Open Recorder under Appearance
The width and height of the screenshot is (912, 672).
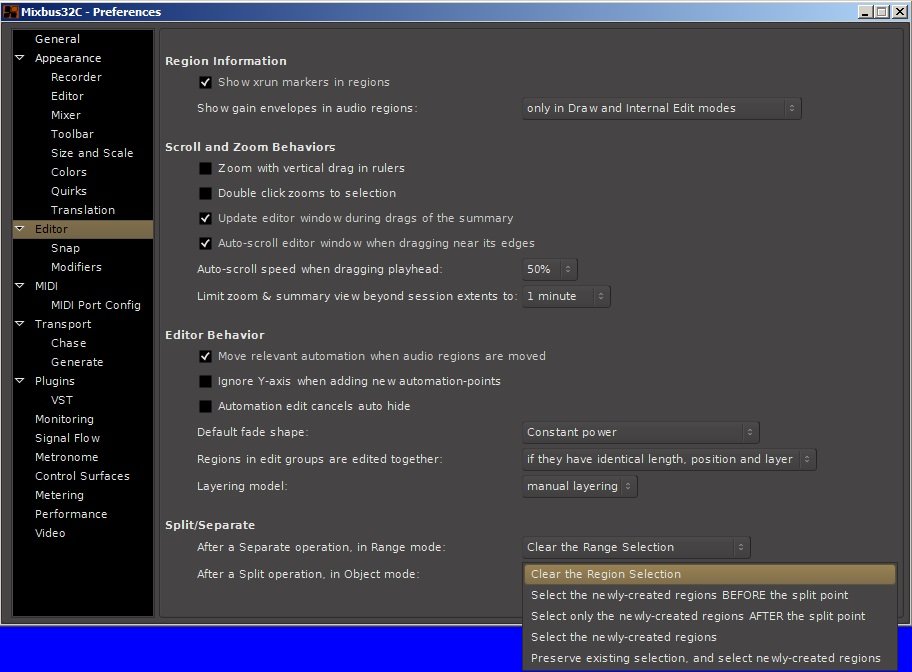[x=76, y=77]
